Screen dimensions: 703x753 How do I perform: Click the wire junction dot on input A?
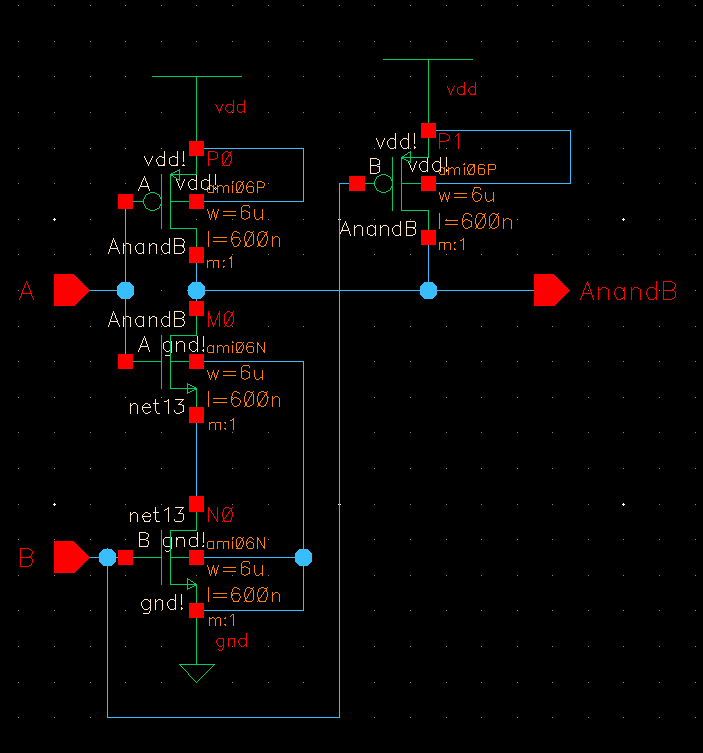click(x=125, y=291)
